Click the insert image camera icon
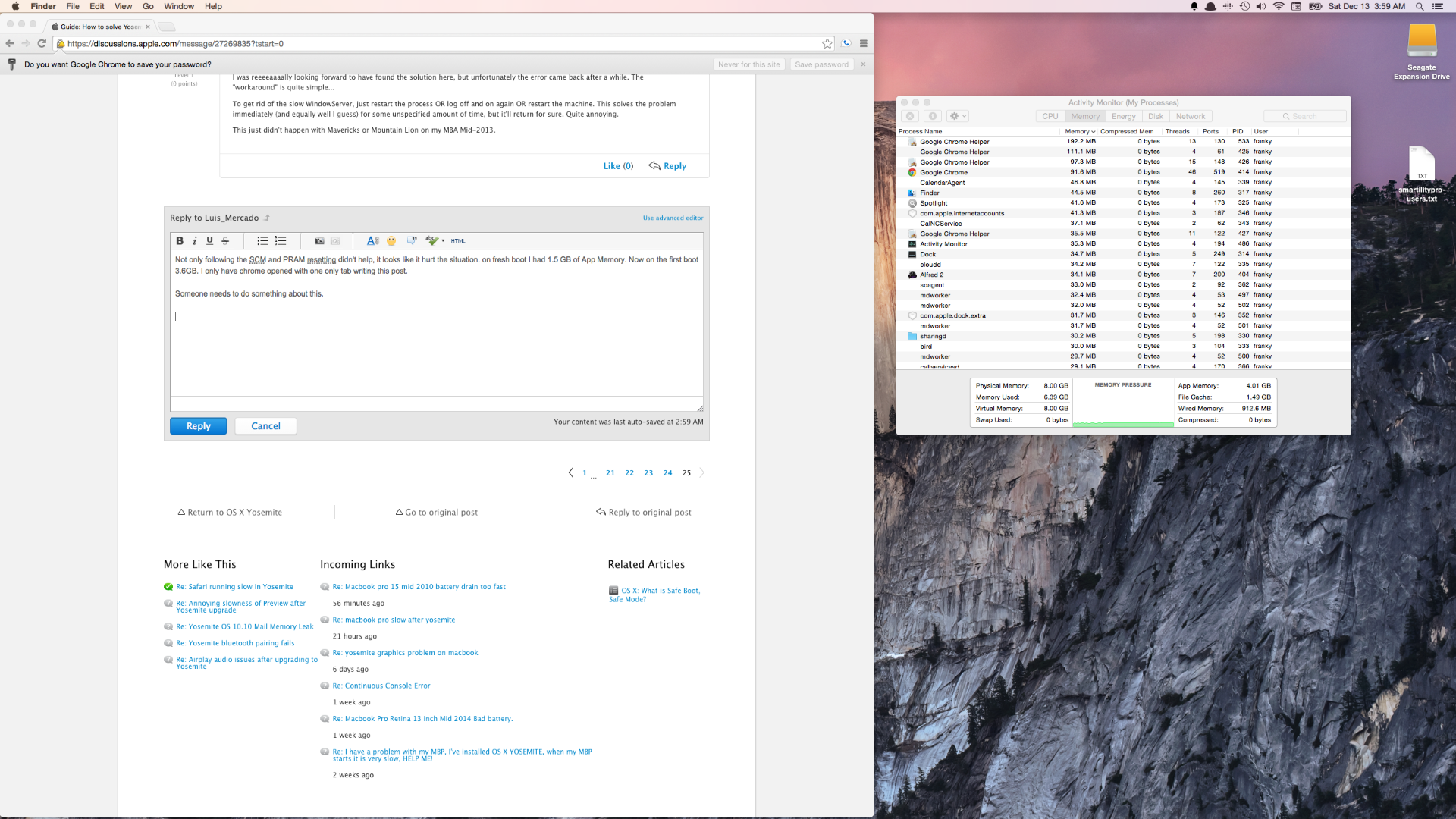Image resolution: width=1456 pixels, height=819 pixels. 319,241
